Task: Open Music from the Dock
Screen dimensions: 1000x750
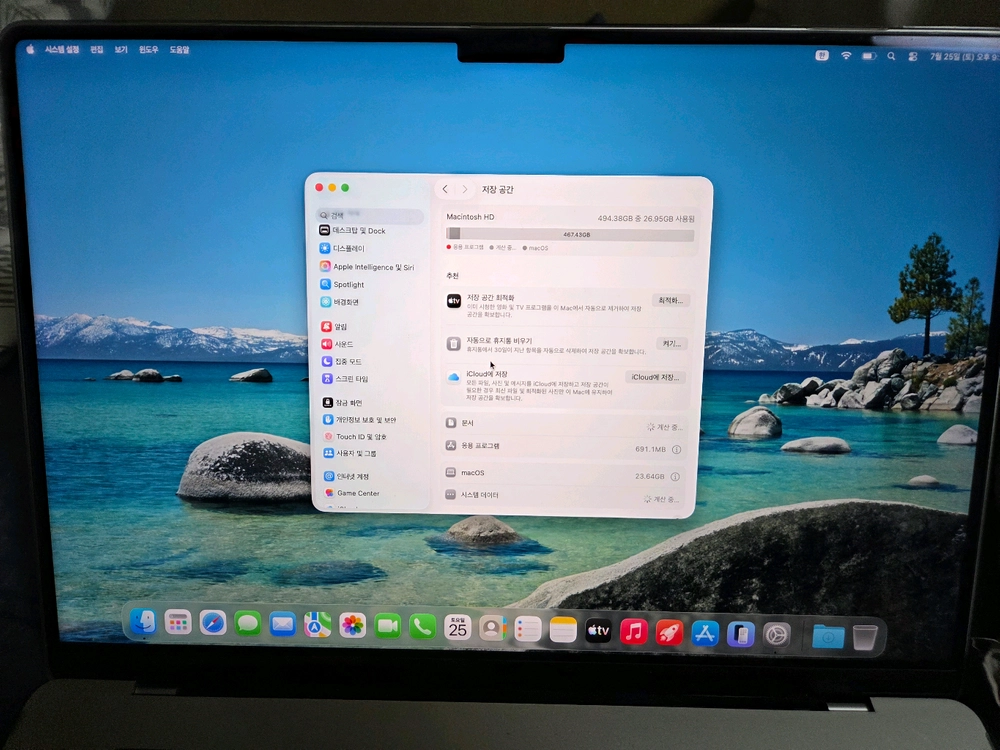Action: (633, 631)
